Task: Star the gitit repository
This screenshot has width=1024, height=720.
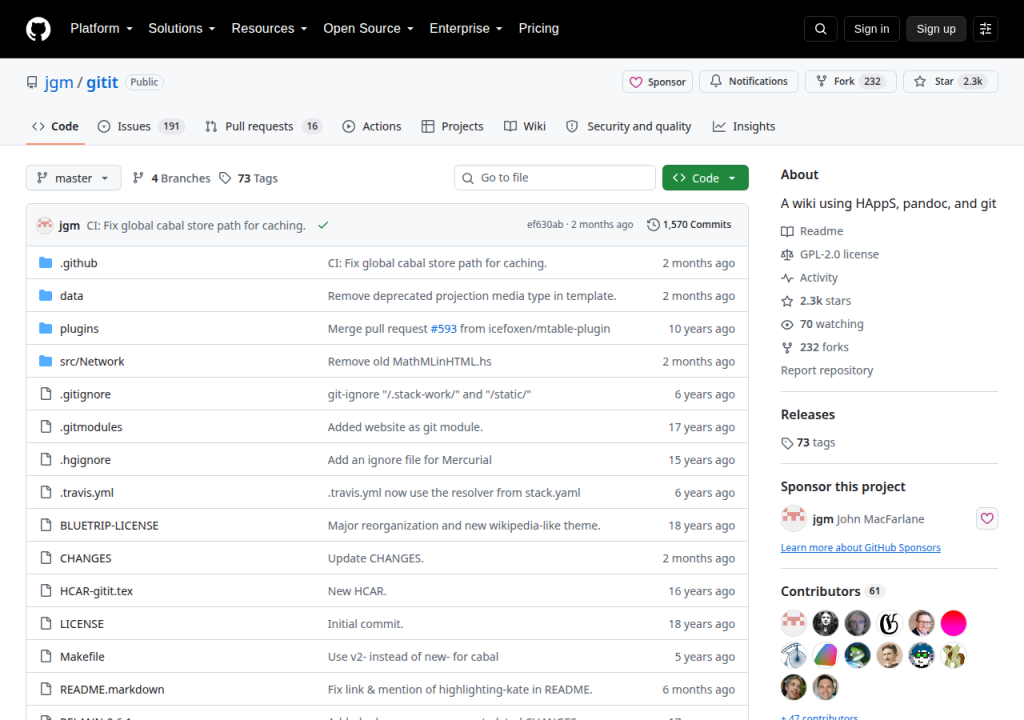Action: [x=950, y=82]
